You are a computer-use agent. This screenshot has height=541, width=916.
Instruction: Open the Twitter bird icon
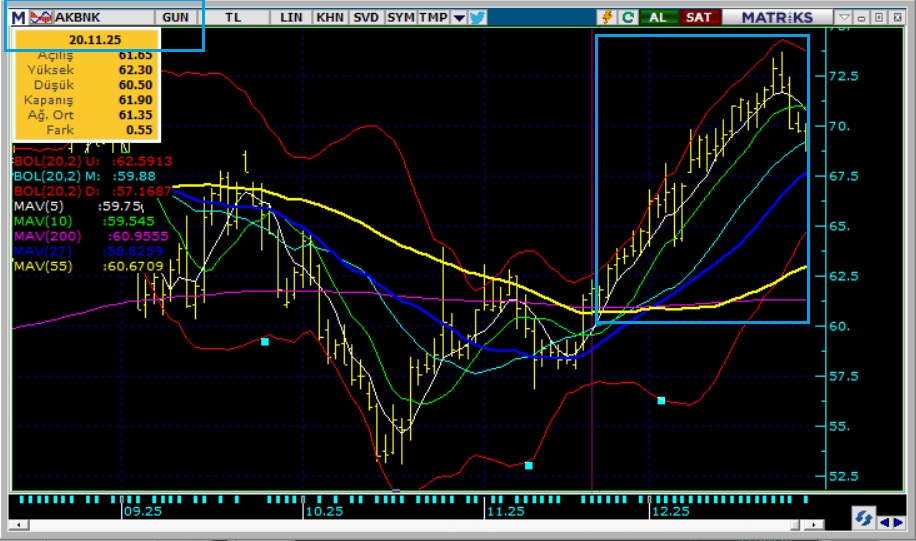coord(477,17)
